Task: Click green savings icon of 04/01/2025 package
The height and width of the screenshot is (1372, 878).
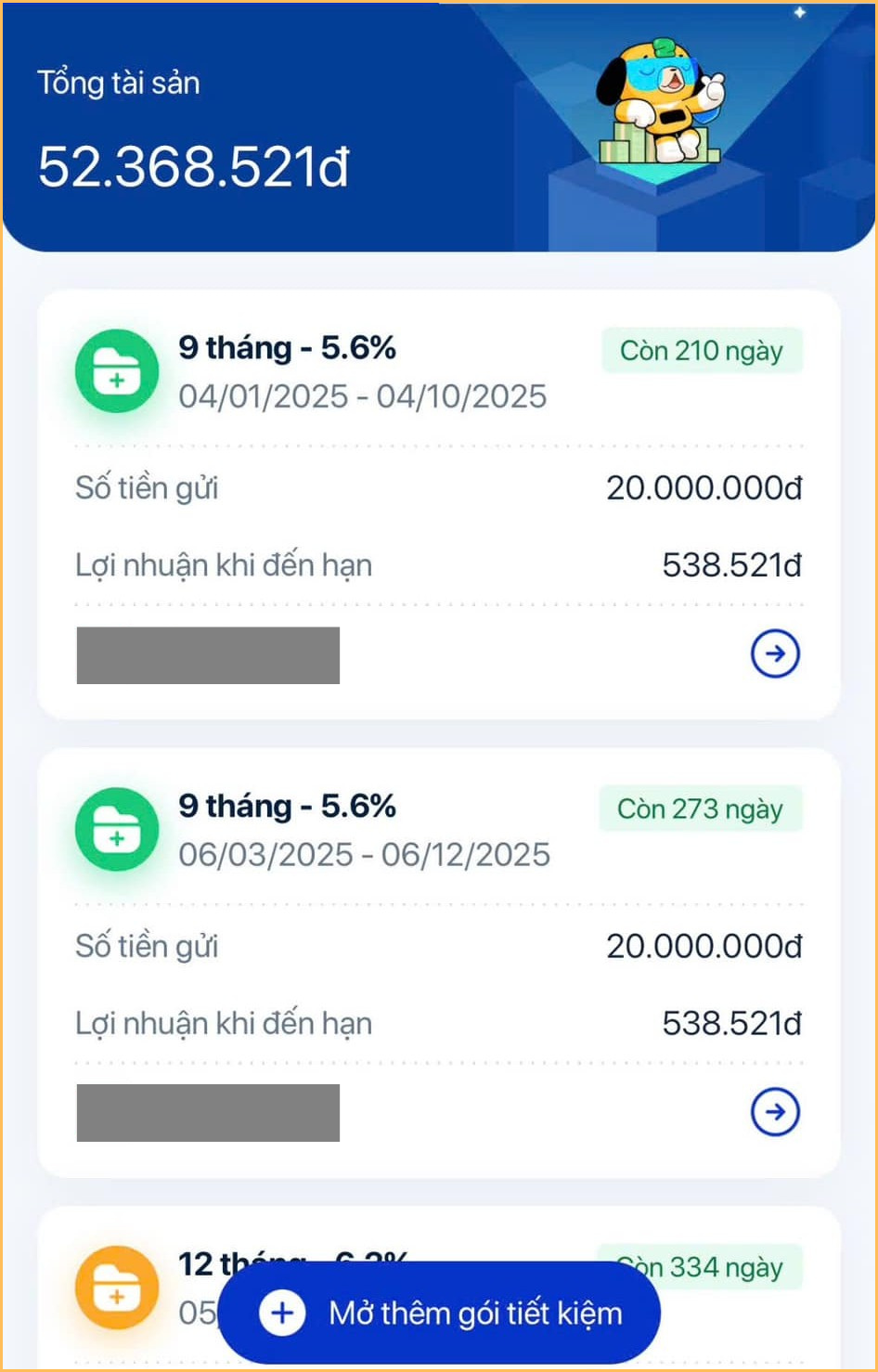Action: coord(117,371)
